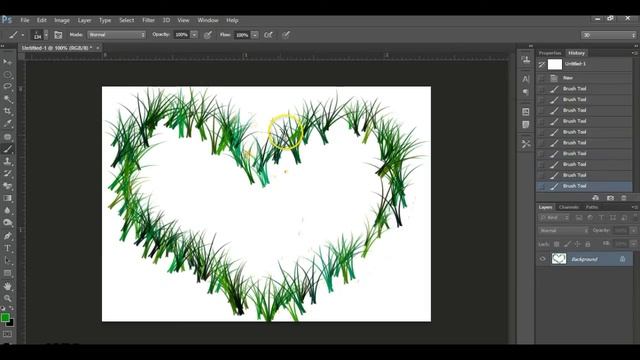The image size is (640, 360).
Task: Select the New history state
Action: pyautogui.click(x=584, y=78)
